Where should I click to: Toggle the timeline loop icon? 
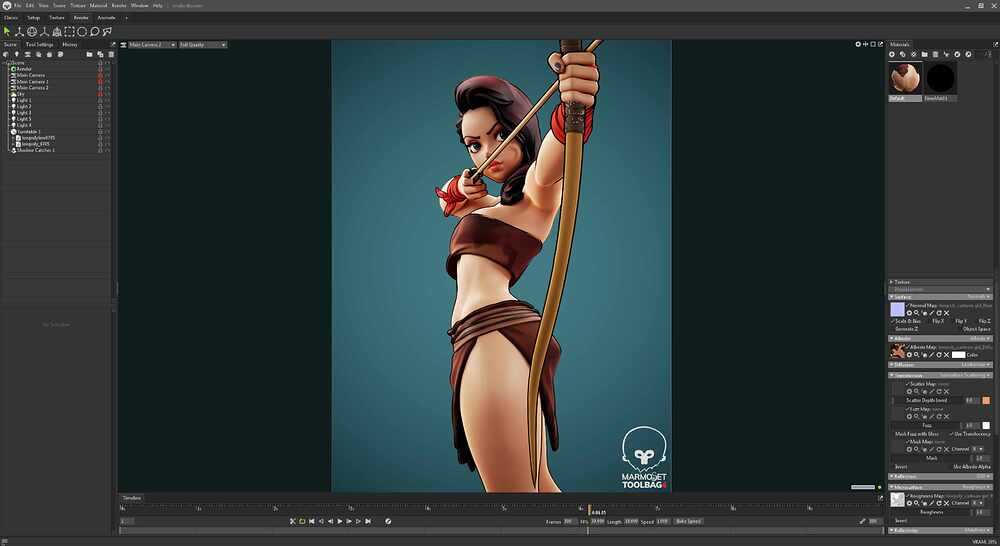302,521
